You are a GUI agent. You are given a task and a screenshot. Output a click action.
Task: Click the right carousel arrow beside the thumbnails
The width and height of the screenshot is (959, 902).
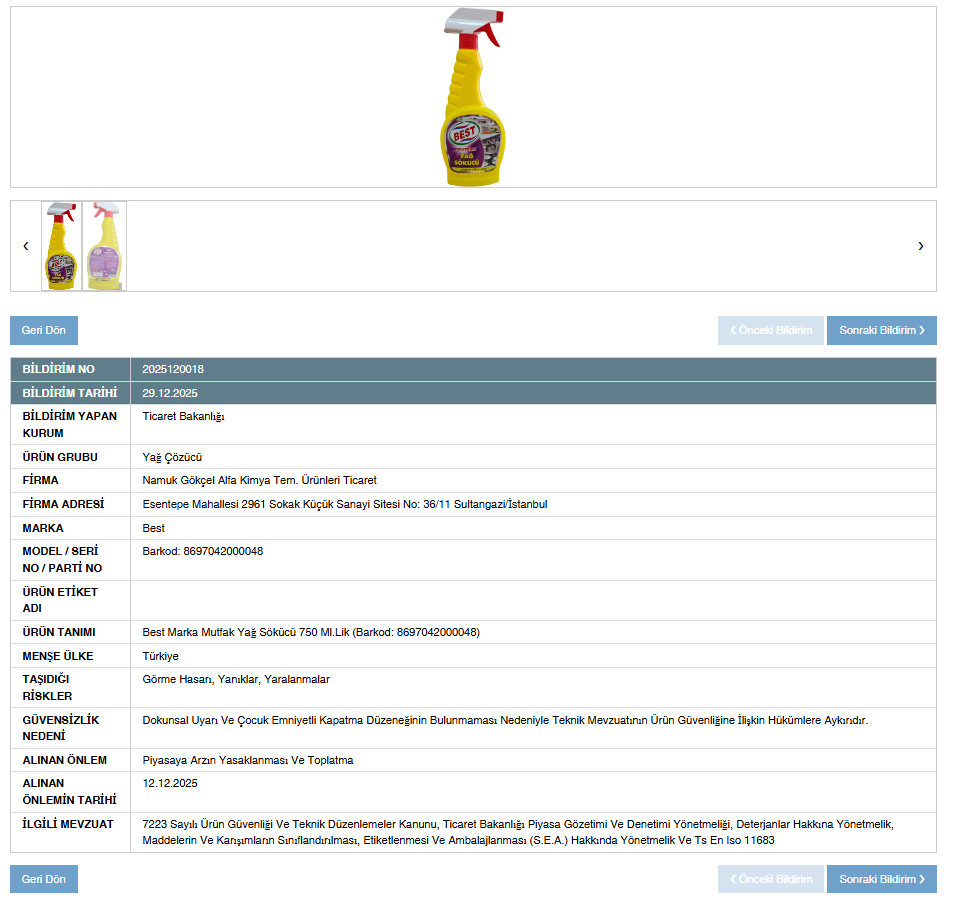920,246
